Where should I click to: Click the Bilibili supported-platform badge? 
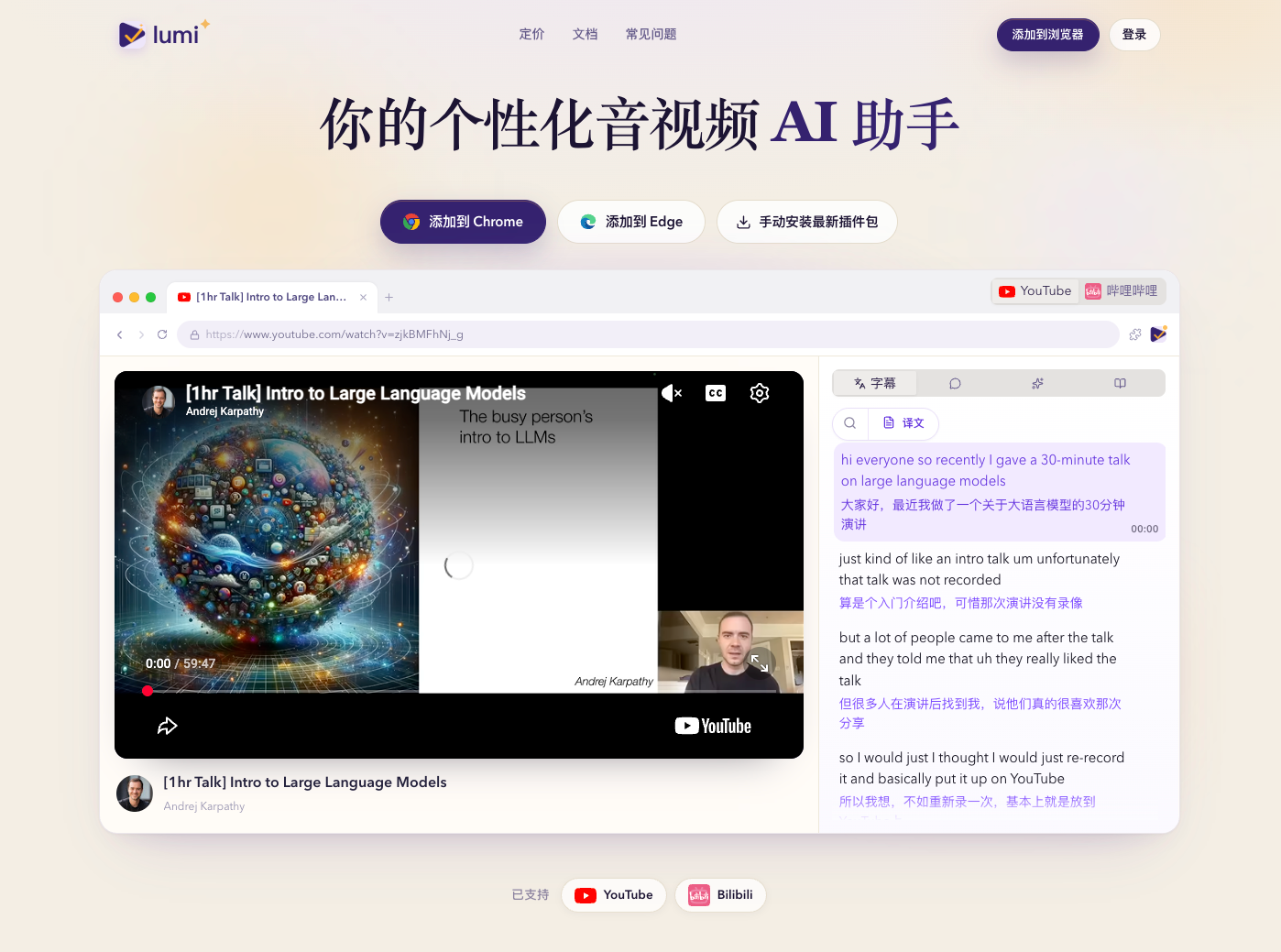pyautogui.click(x=720, y=895)
